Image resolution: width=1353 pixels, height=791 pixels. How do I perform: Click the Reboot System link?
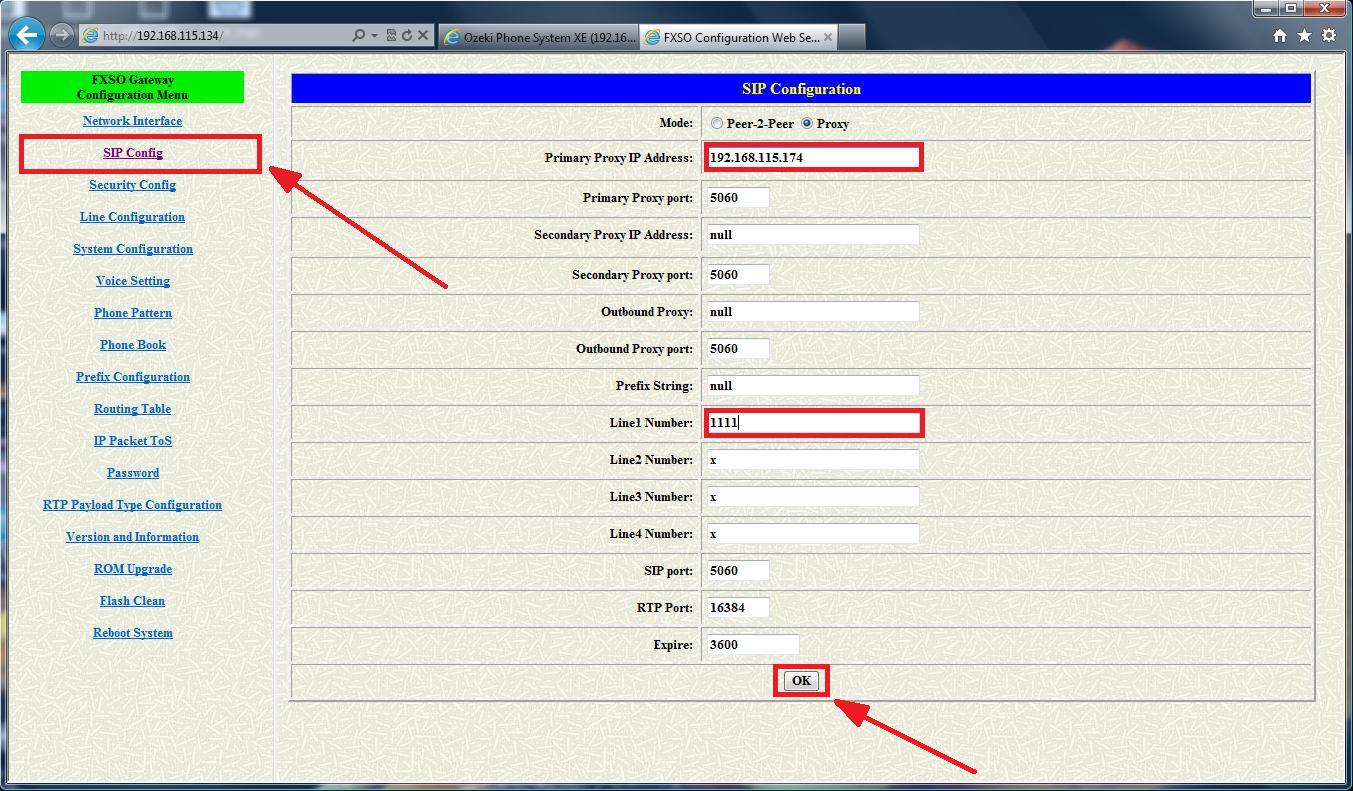(133, 633)
